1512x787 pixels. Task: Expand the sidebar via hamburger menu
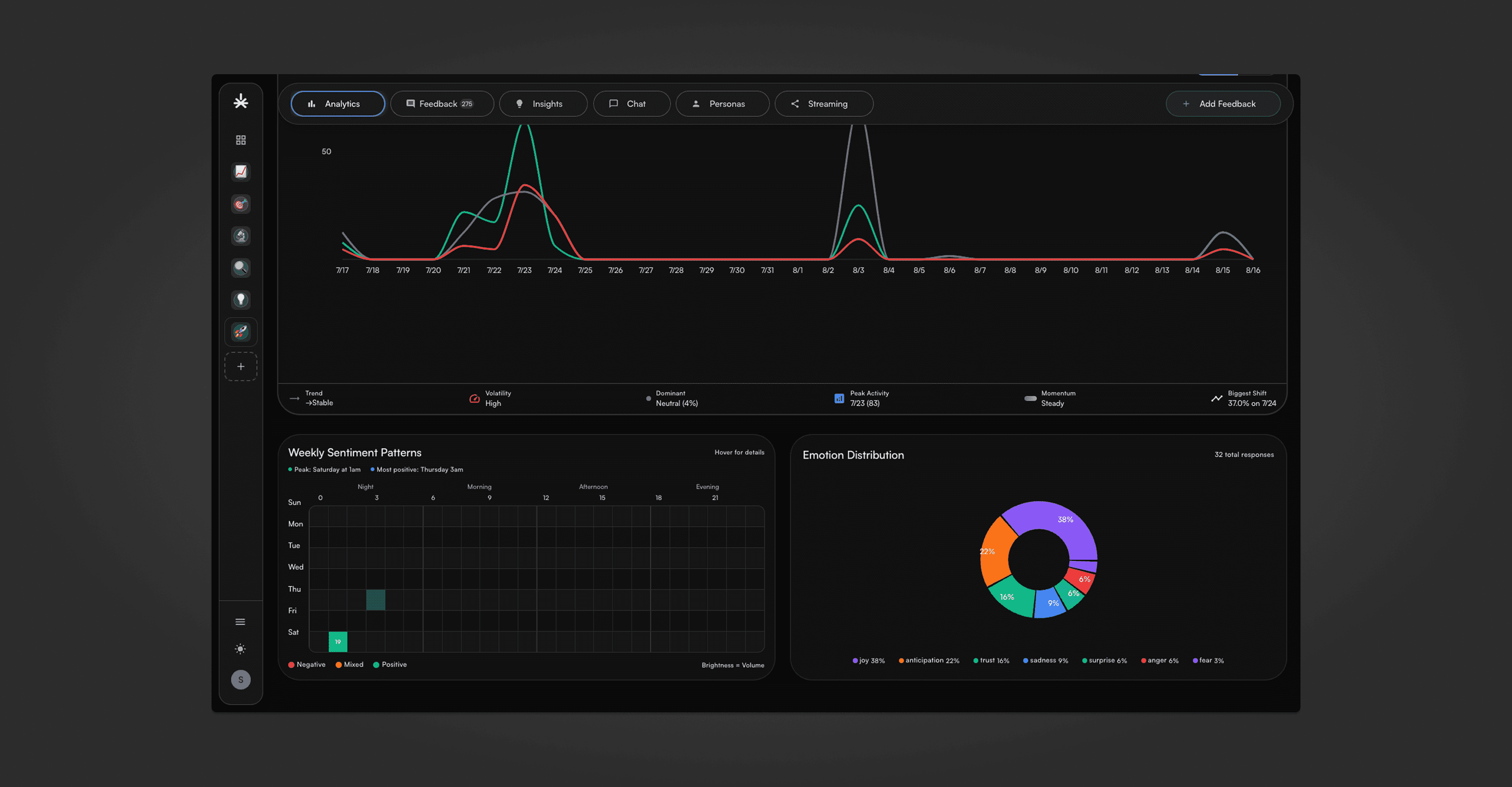(x=241, y=622)
